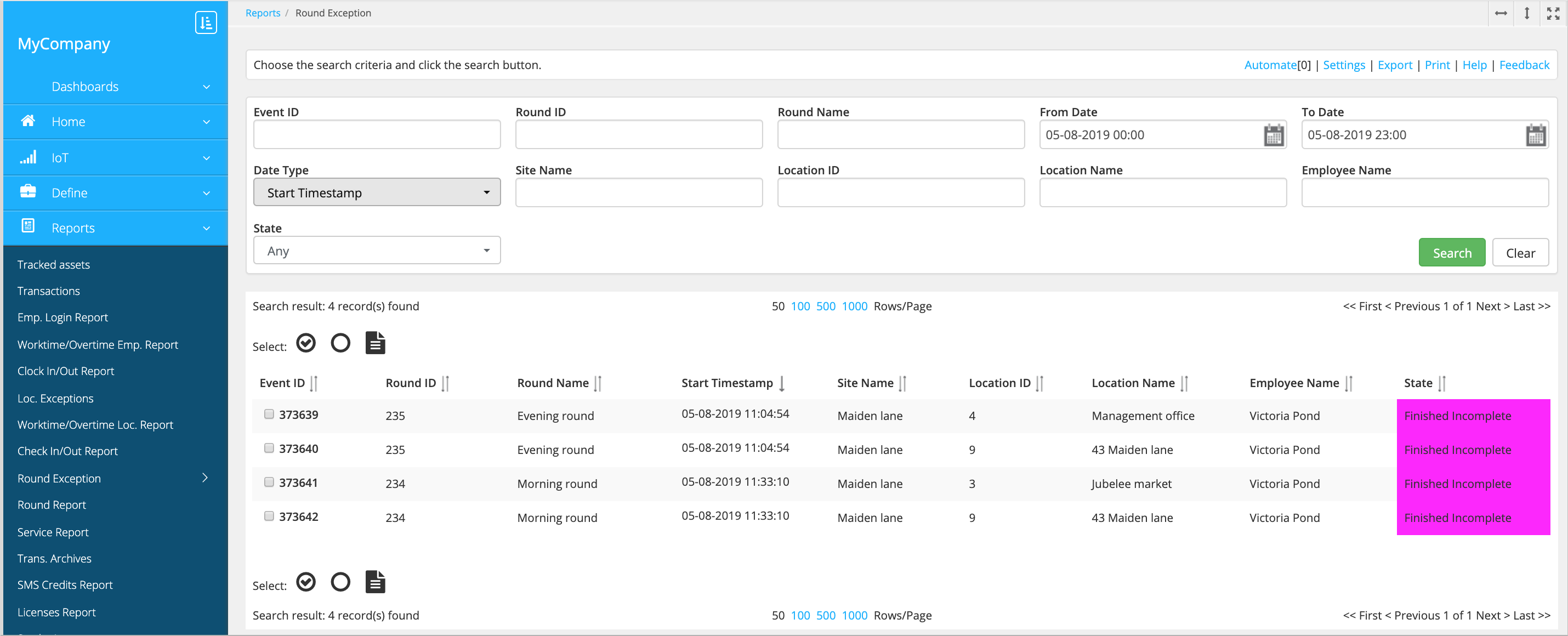Open the To Date calendar picker icon

[1535, 135]
